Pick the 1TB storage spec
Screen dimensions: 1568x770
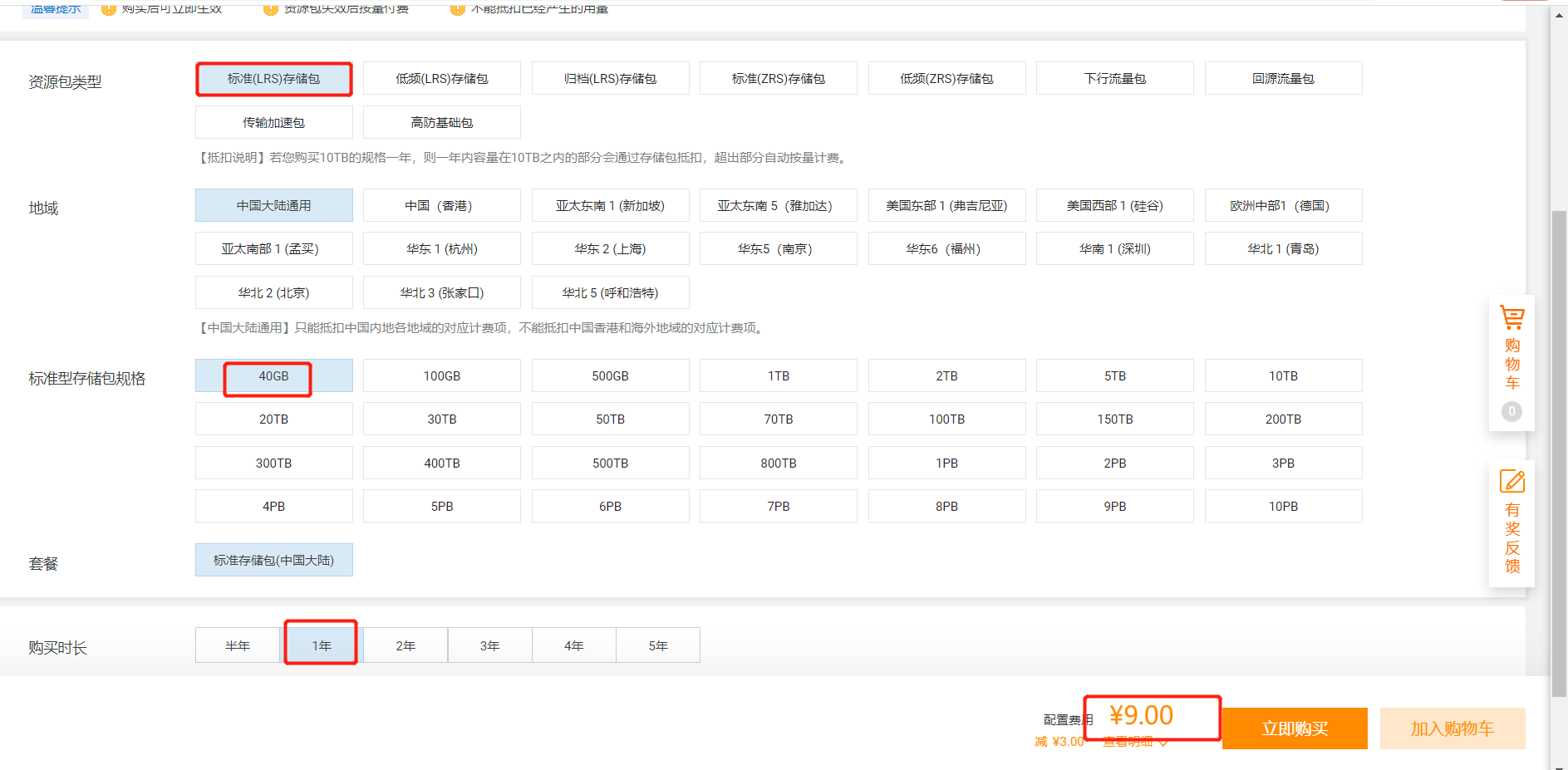779,375
